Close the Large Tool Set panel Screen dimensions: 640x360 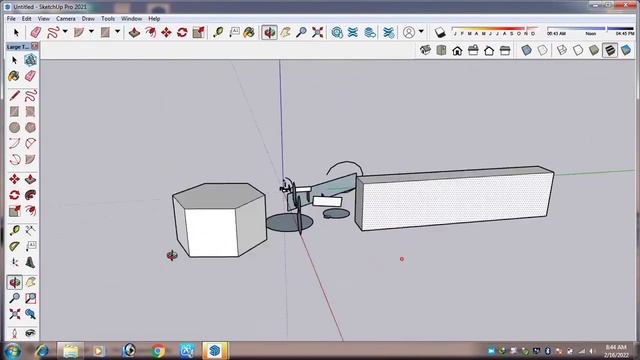click(x=35, y=47)
